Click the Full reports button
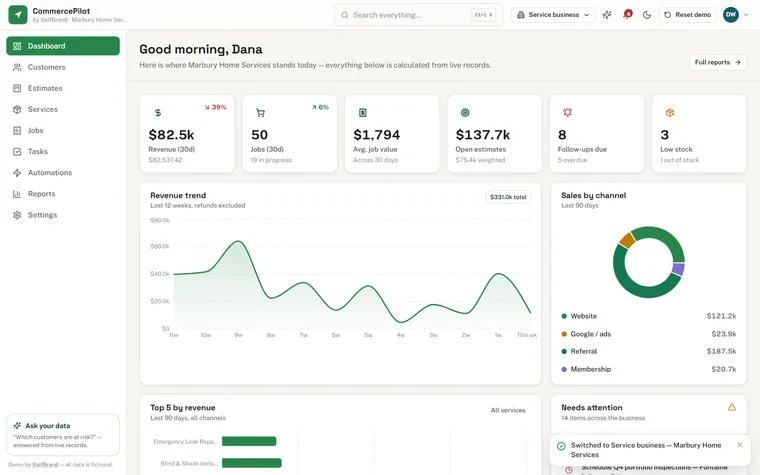Image resolution: width=760 pixels, height=475 pixels. coord(717,62)
